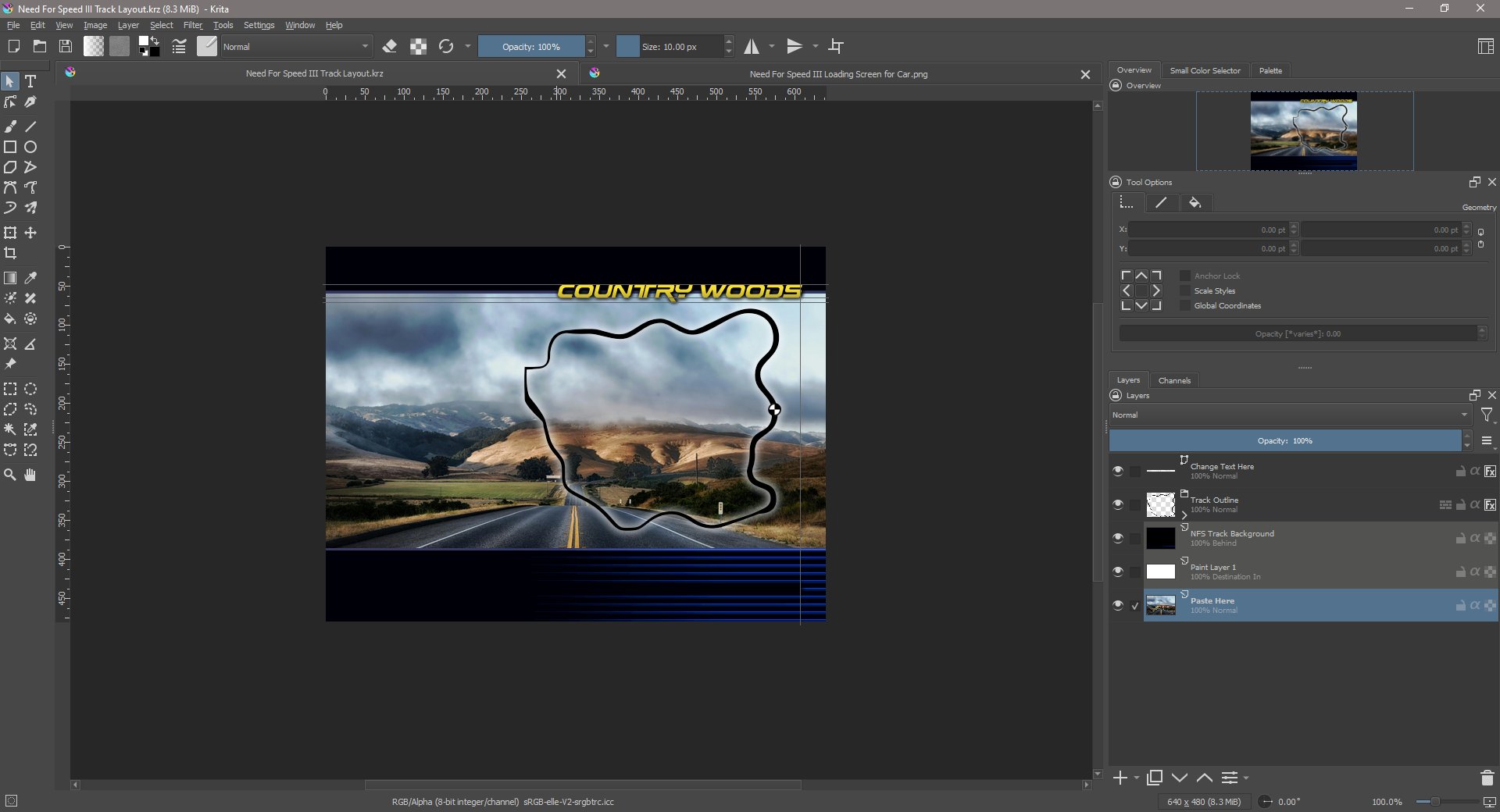Select the Elliptical Selection tool
Viewport: 1500px width, 812px height.
click(30, 389)
